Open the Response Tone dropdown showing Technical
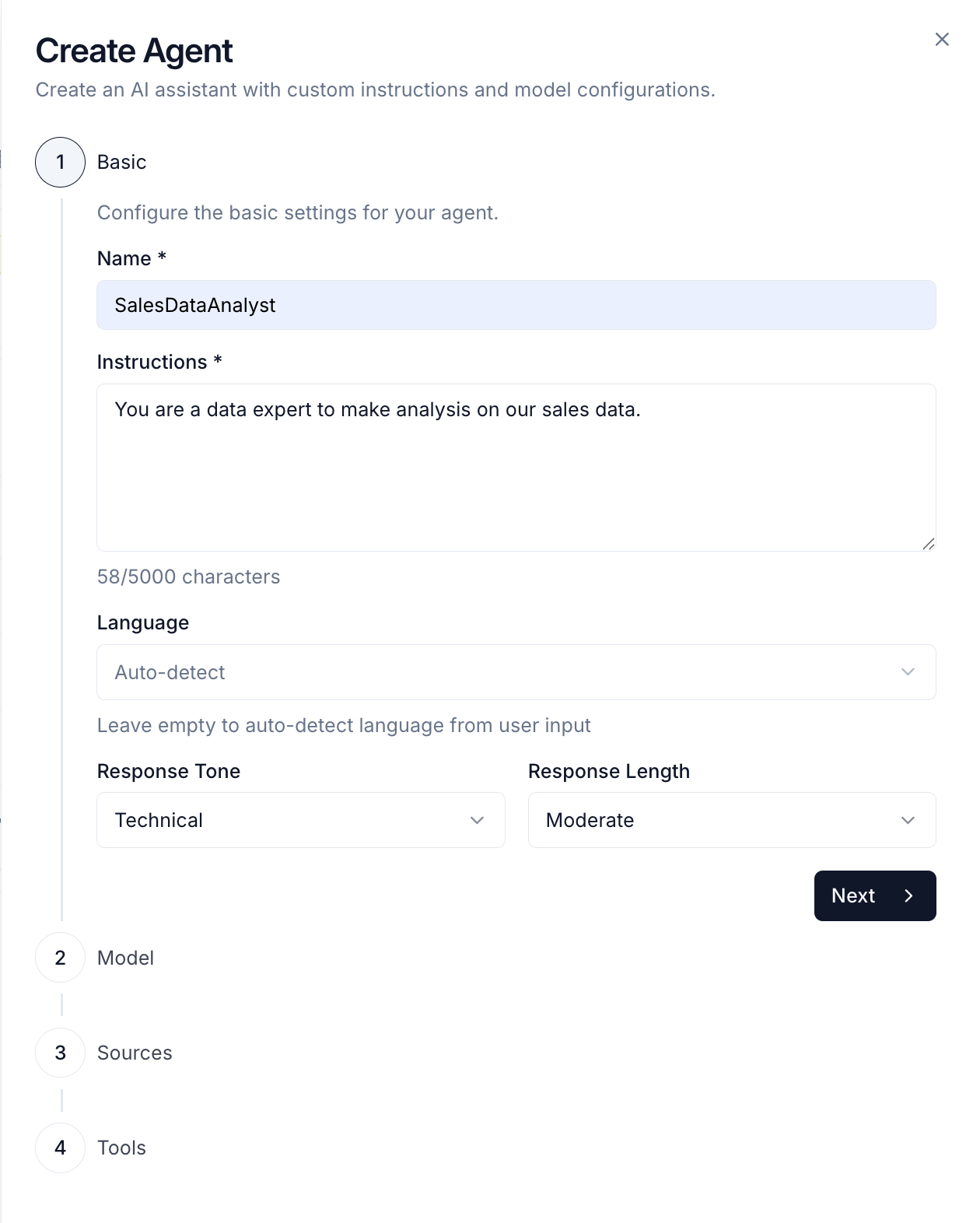 pos(300,820)
